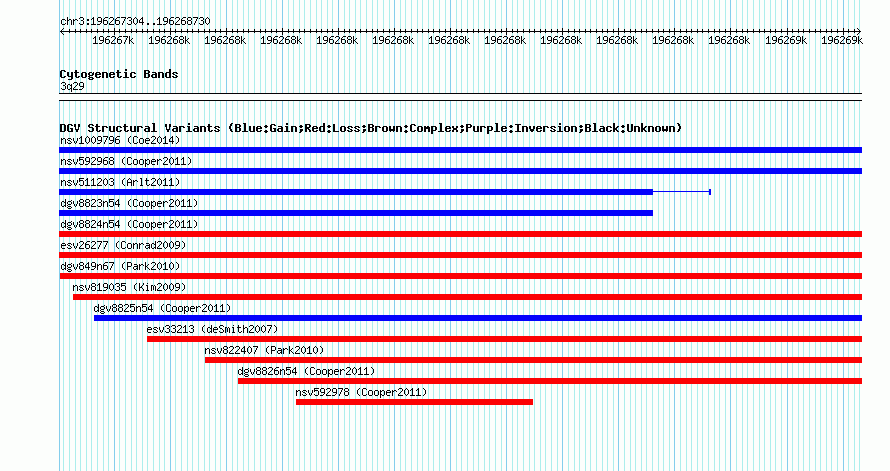Select the blue nsv511203 gain bar

[356, 192]
